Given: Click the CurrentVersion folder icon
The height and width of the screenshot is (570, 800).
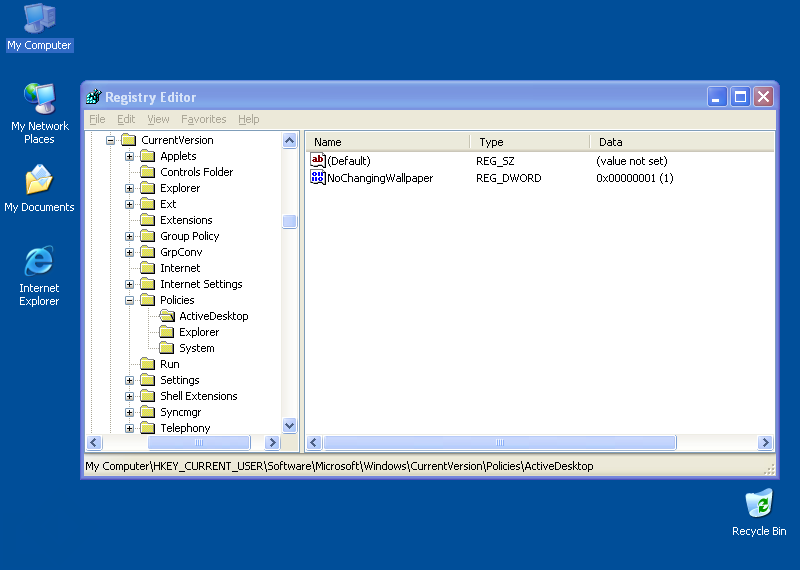Looking at the screenshot, I should click(x=129, y=140).
